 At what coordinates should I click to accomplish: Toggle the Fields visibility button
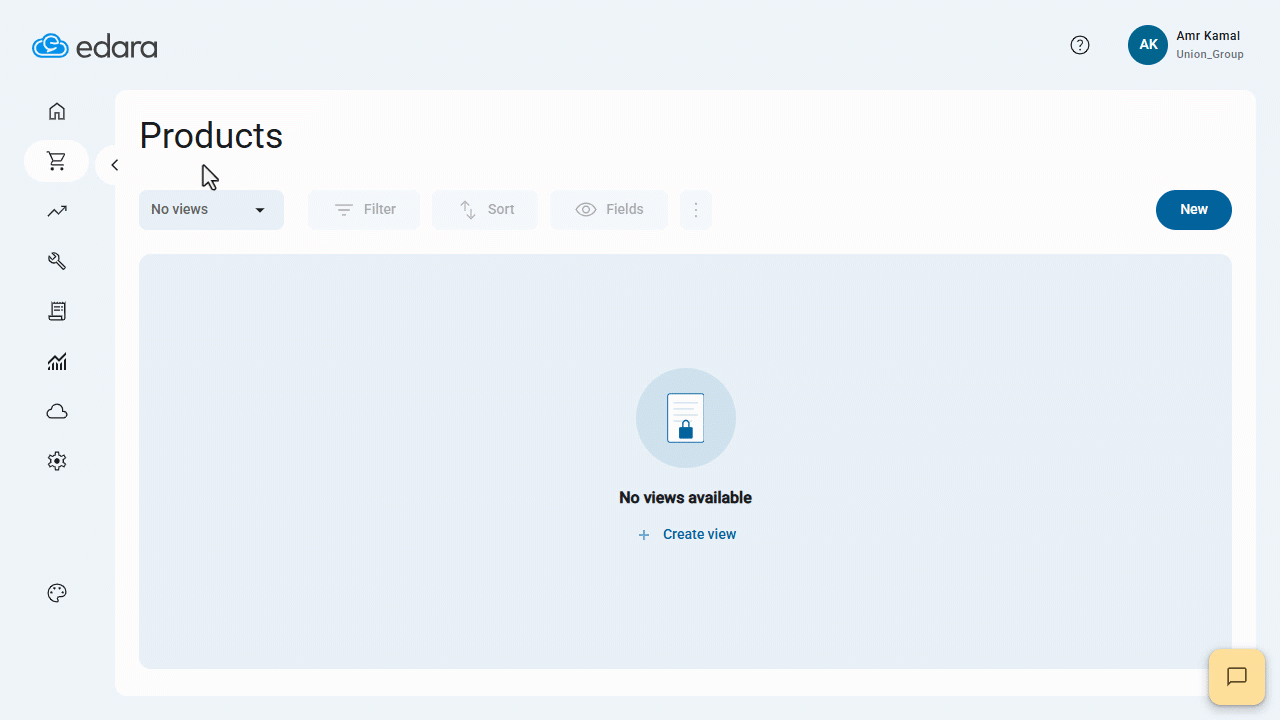609,210
